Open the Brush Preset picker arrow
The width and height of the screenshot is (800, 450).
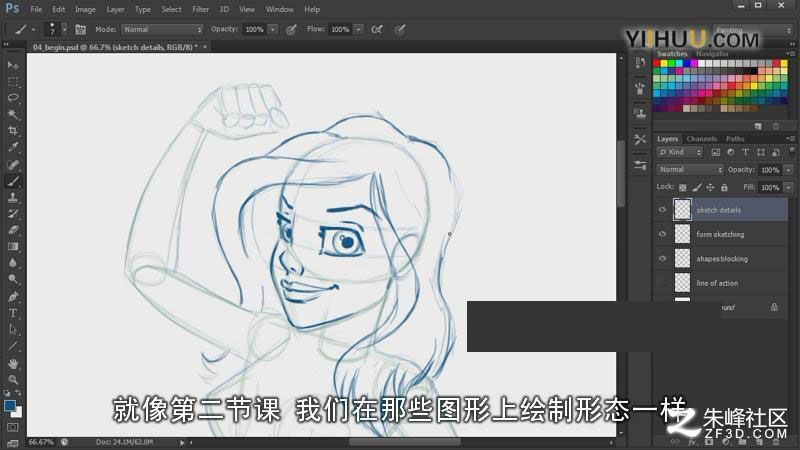click(x=64, y=30)
